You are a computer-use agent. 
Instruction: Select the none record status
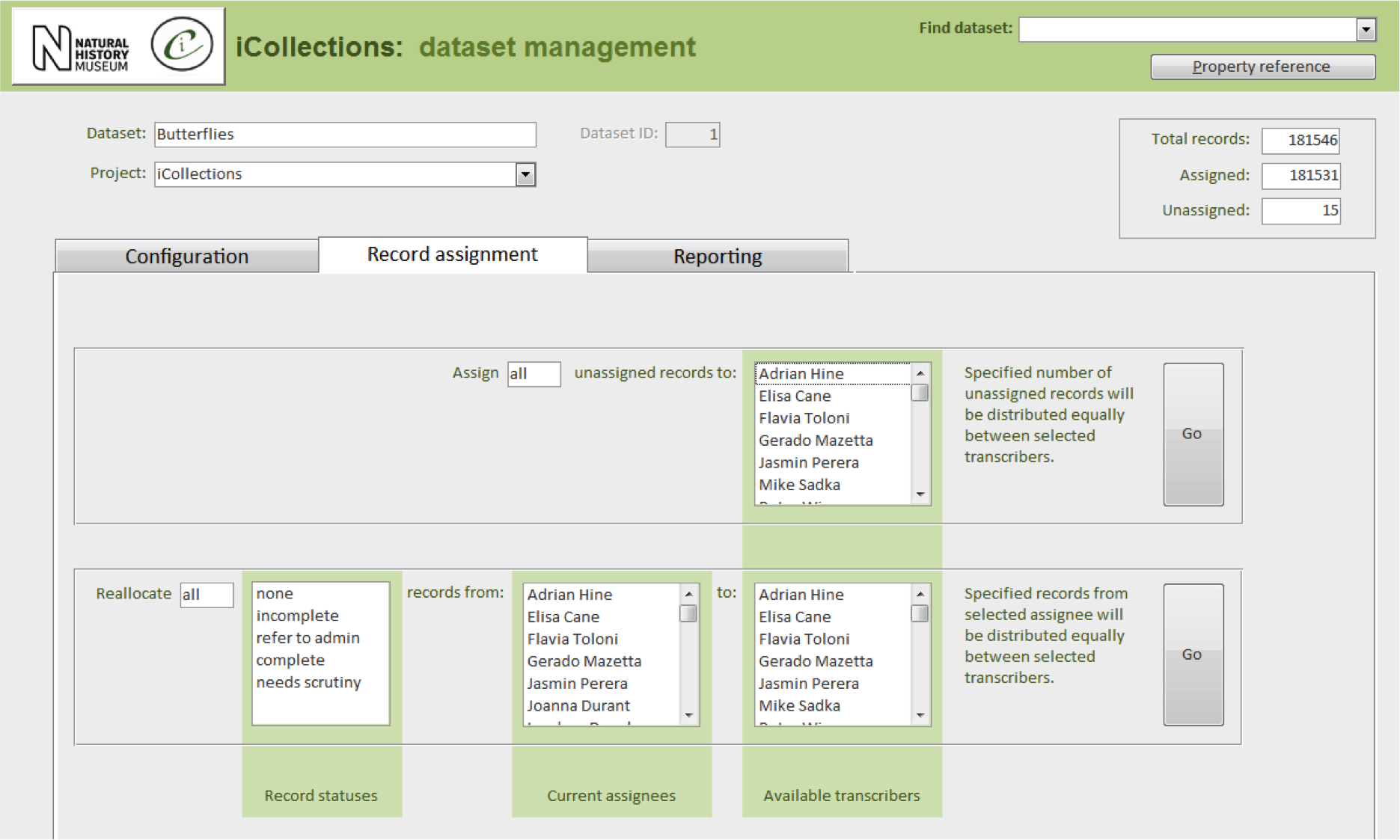click(320, 594)
